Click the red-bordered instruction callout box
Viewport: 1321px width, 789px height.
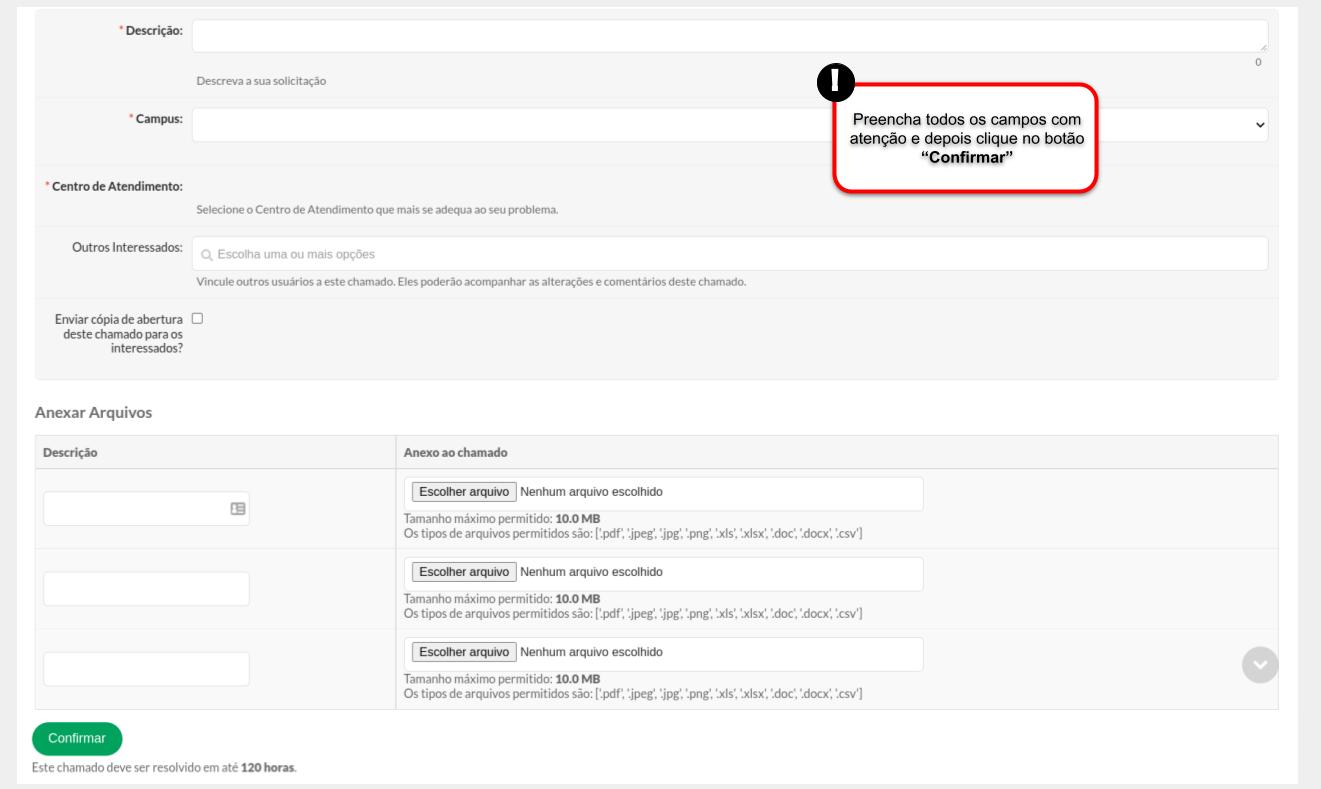coord(966,140)
